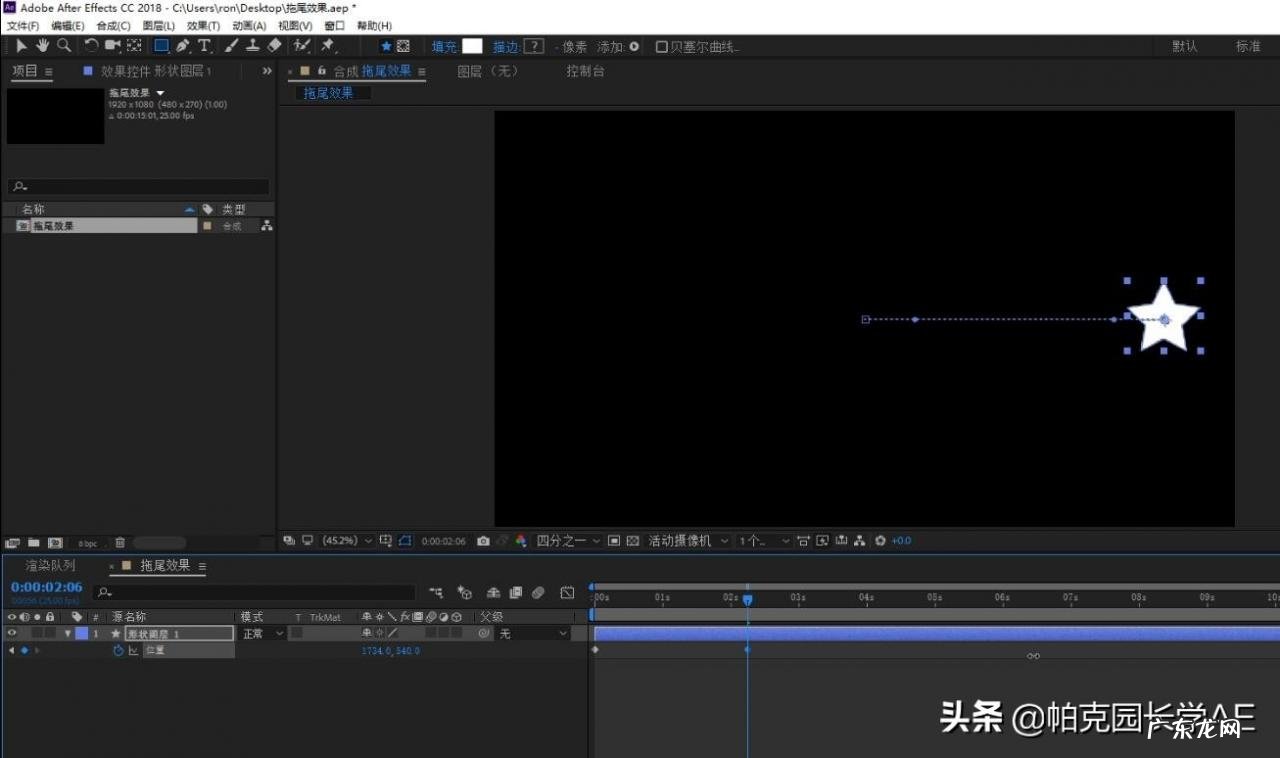
Task: Take a snapshot of the composition
Action: coord(484,540)
